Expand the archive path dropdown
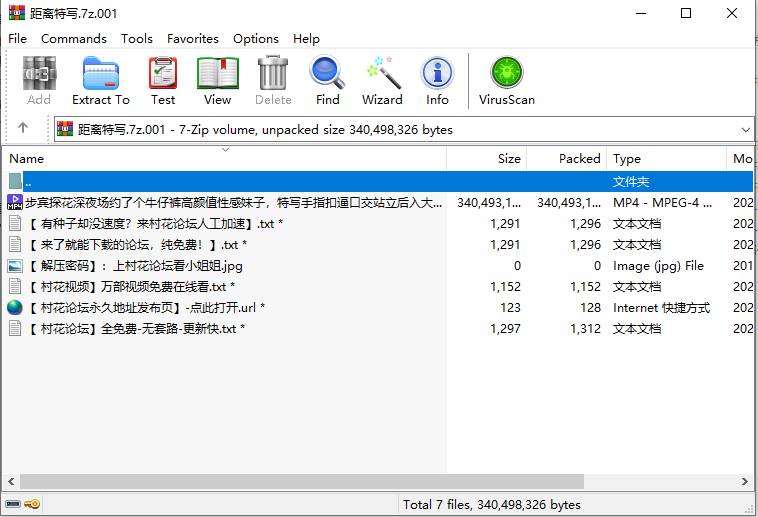 point(745,129)
